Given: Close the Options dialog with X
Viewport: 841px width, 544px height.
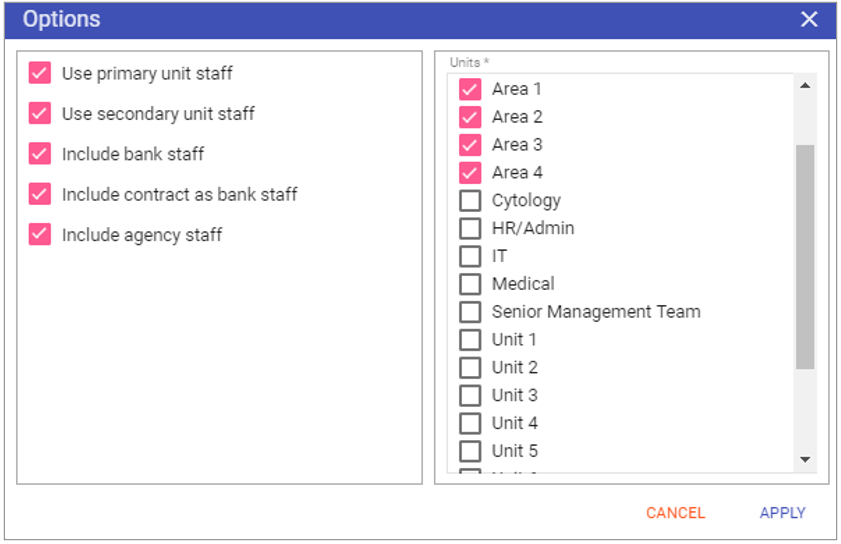Looking at the screenshot, I should pos(809,19).
